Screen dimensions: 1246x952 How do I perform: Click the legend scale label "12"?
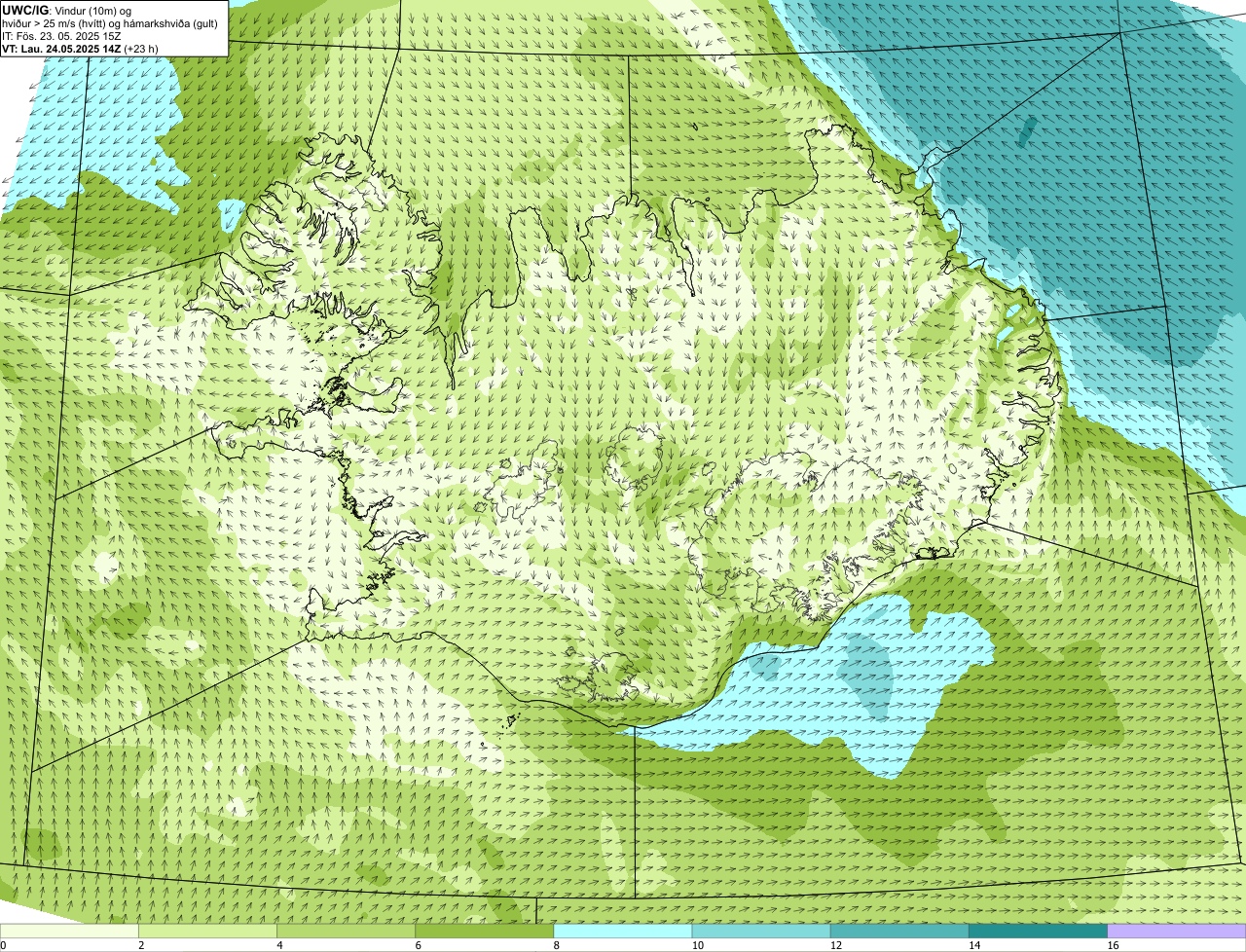pyautogui.click(x=836, y=945)
